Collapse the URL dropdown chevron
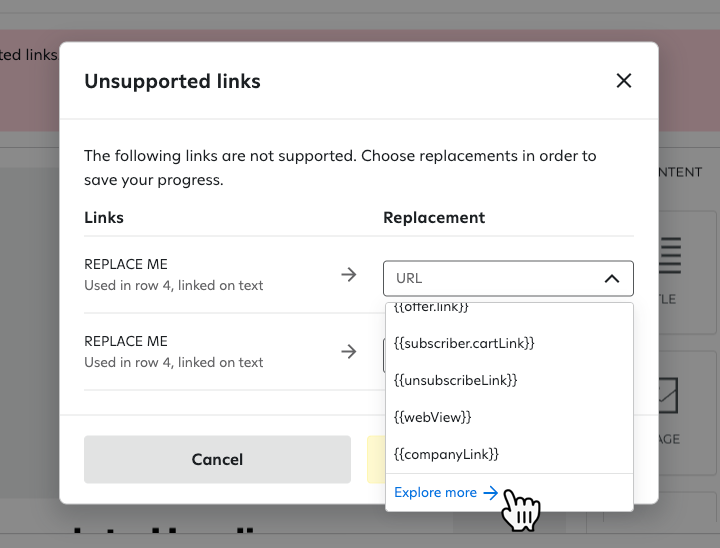 pos(612,278)
